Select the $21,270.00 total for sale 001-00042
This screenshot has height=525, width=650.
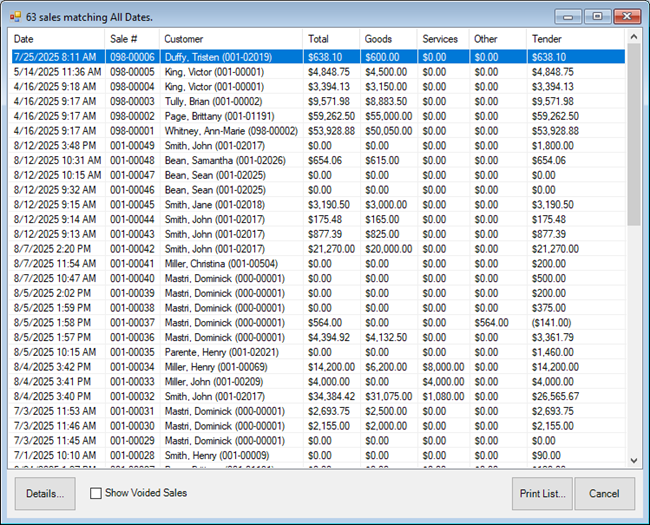click(331, 249)
